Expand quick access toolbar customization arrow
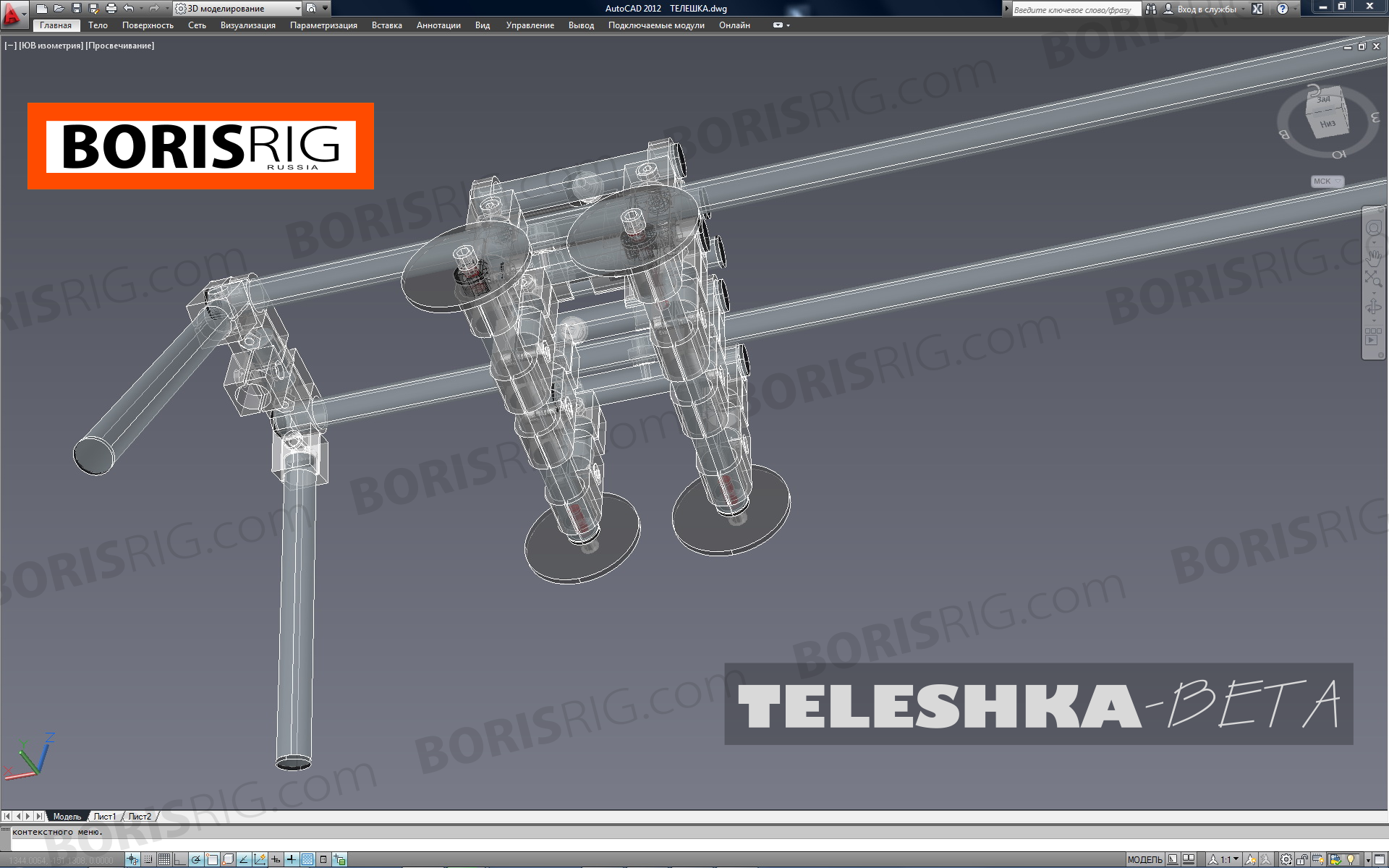The width and height of the screenshot is (1389, 868). pyautogui.click(x=325, y=9)
